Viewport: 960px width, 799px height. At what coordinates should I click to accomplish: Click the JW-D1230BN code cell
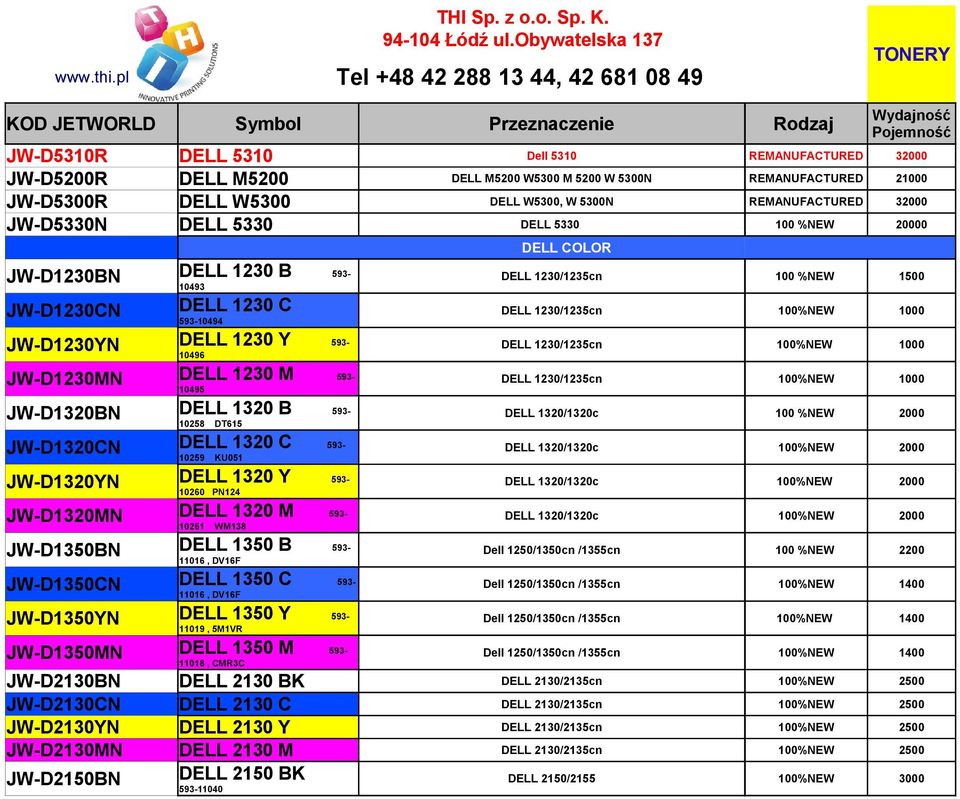[91, 276]
